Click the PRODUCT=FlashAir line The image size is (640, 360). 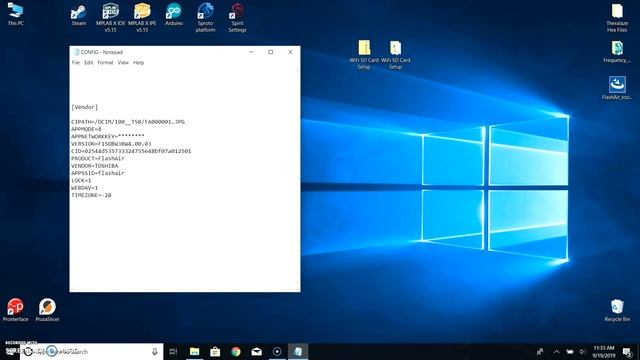tap(98, 158)
